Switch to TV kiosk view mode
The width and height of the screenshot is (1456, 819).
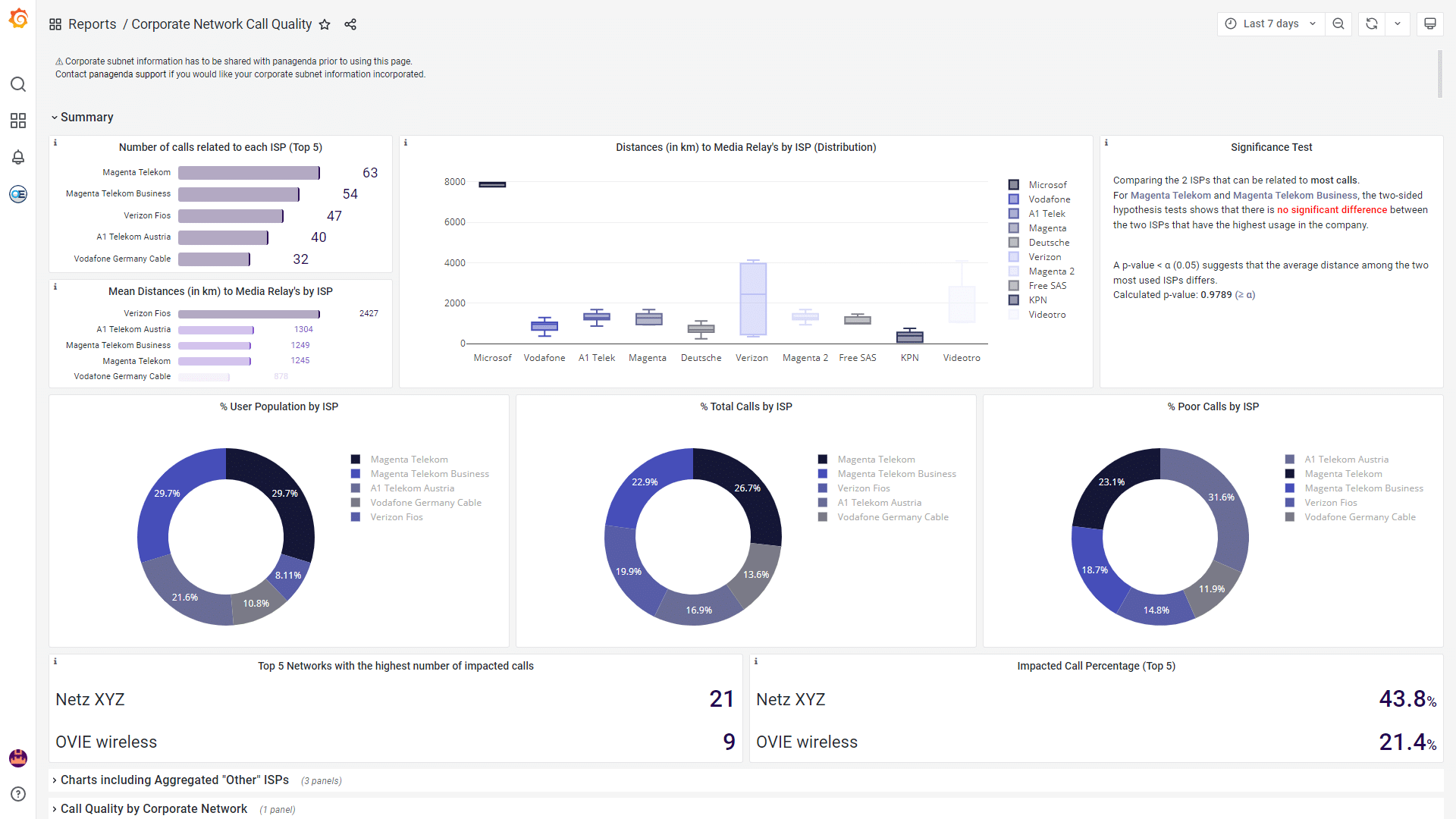(1430, 24)
